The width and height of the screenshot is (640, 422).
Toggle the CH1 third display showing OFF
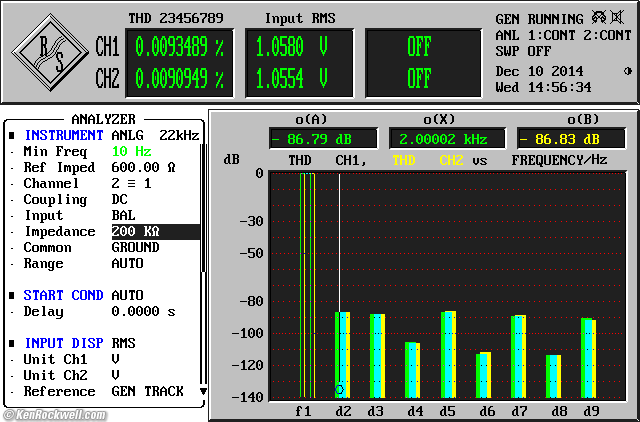coord(419,46)
